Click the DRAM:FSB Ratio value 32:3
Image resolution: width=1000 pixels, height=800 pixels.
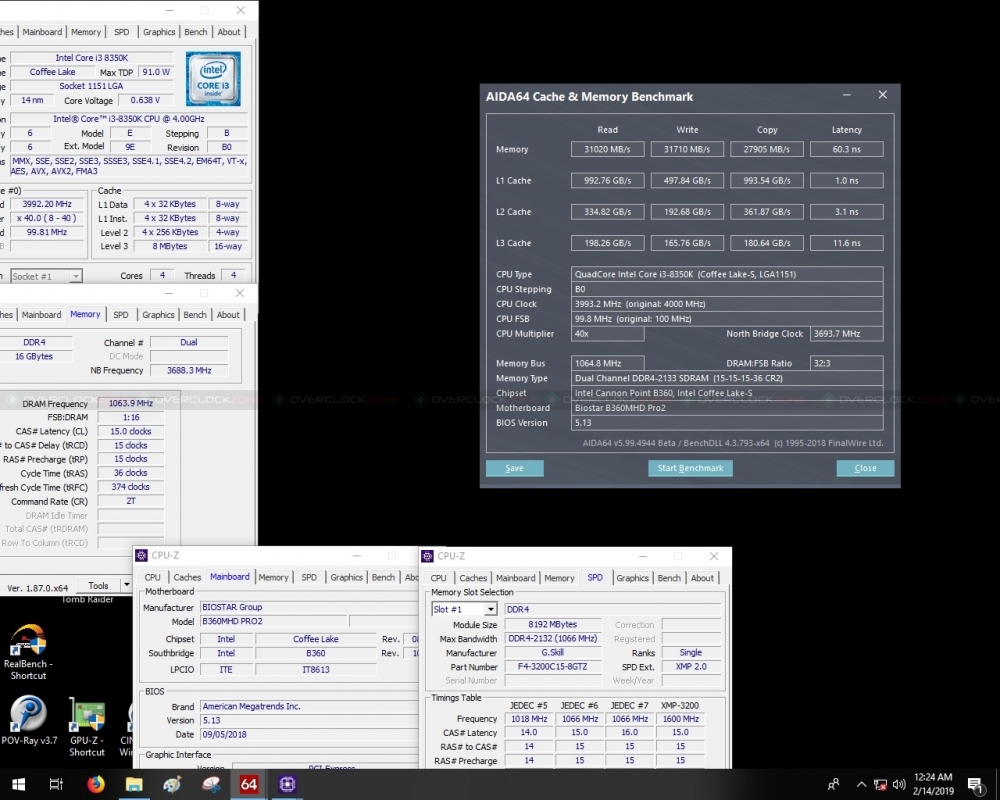coord(847,363)
